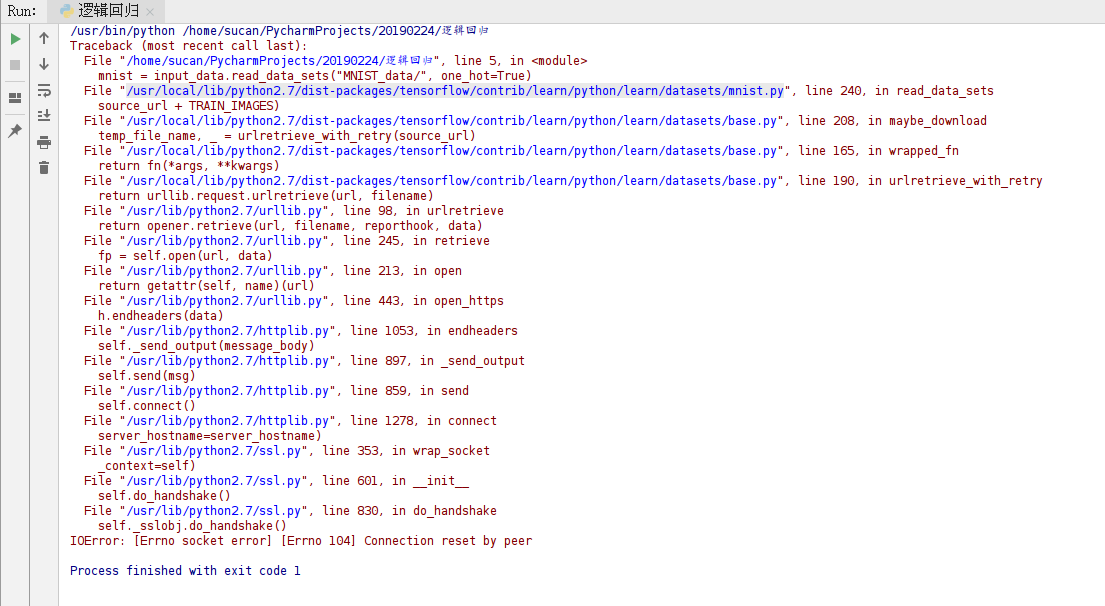Open ssl.py link for line 830 do_handshake
1105x606 pixels.
pyautogui.click(x=213, y=510)
